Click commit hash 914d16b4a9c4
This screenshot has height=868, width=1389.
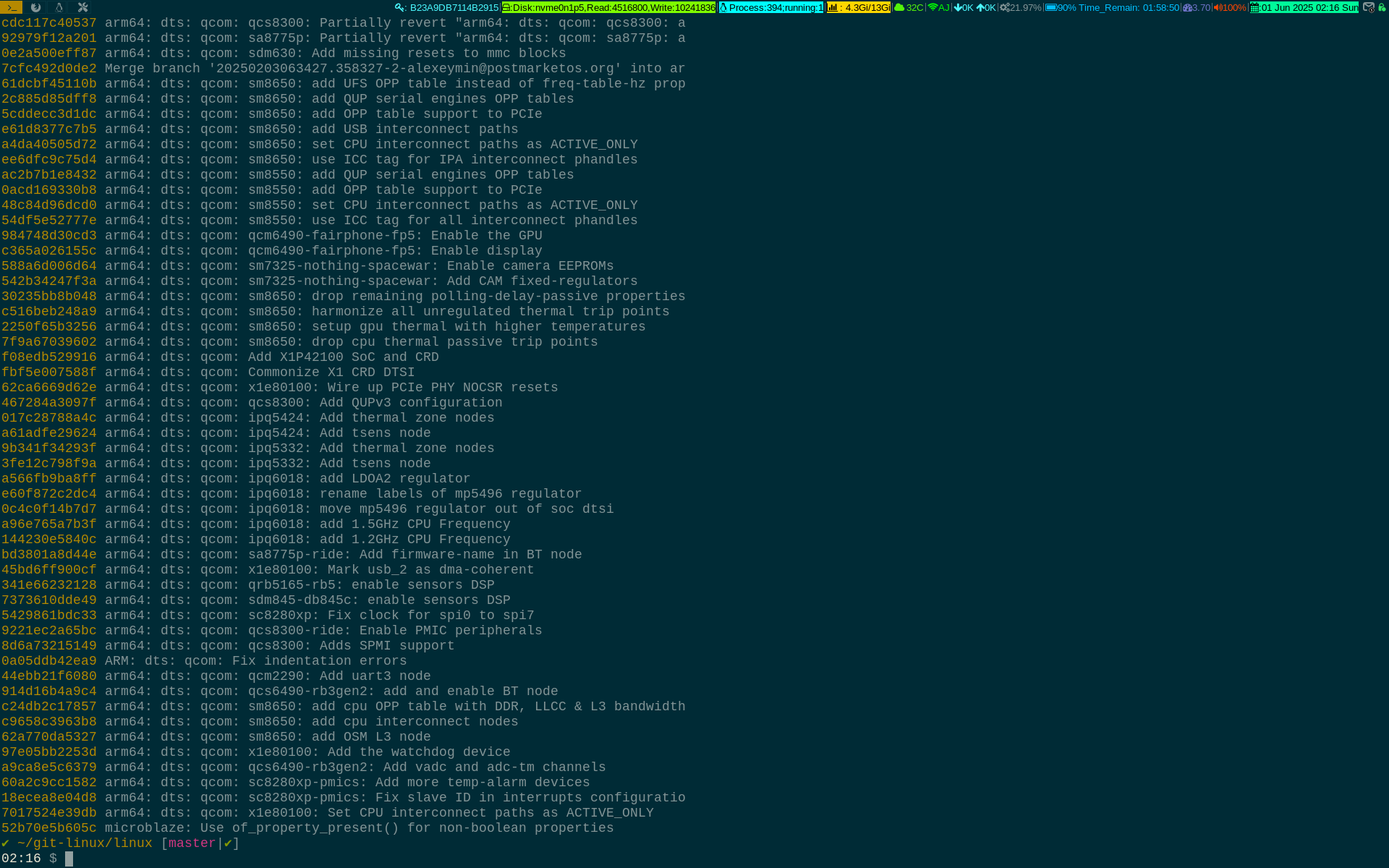coord(48,692)
